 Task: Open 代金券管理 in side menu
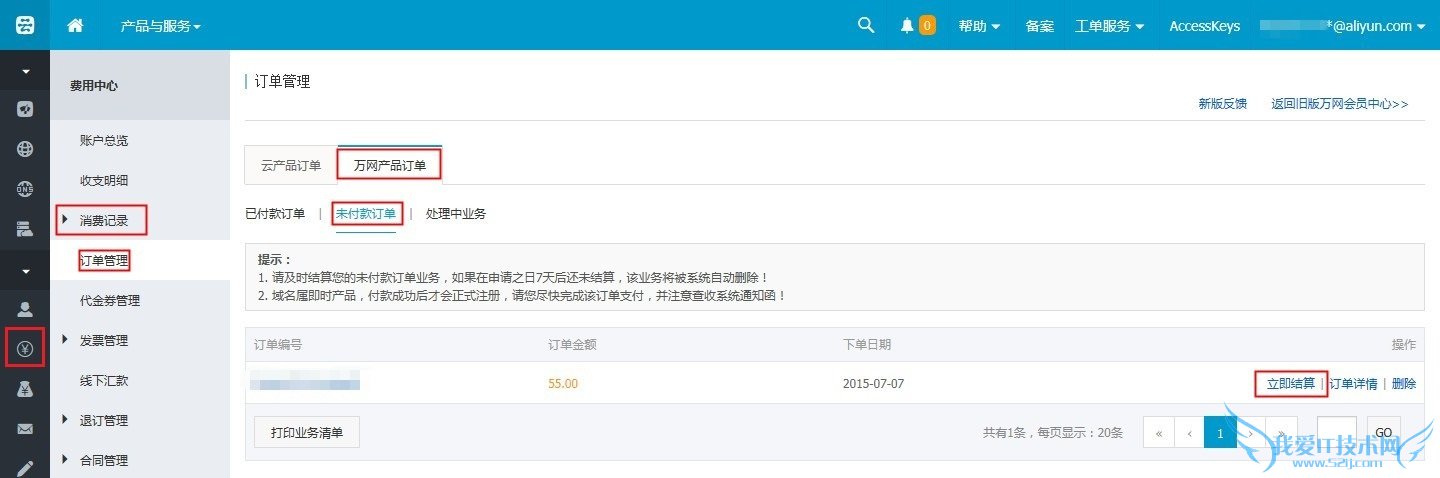point(110,301)
